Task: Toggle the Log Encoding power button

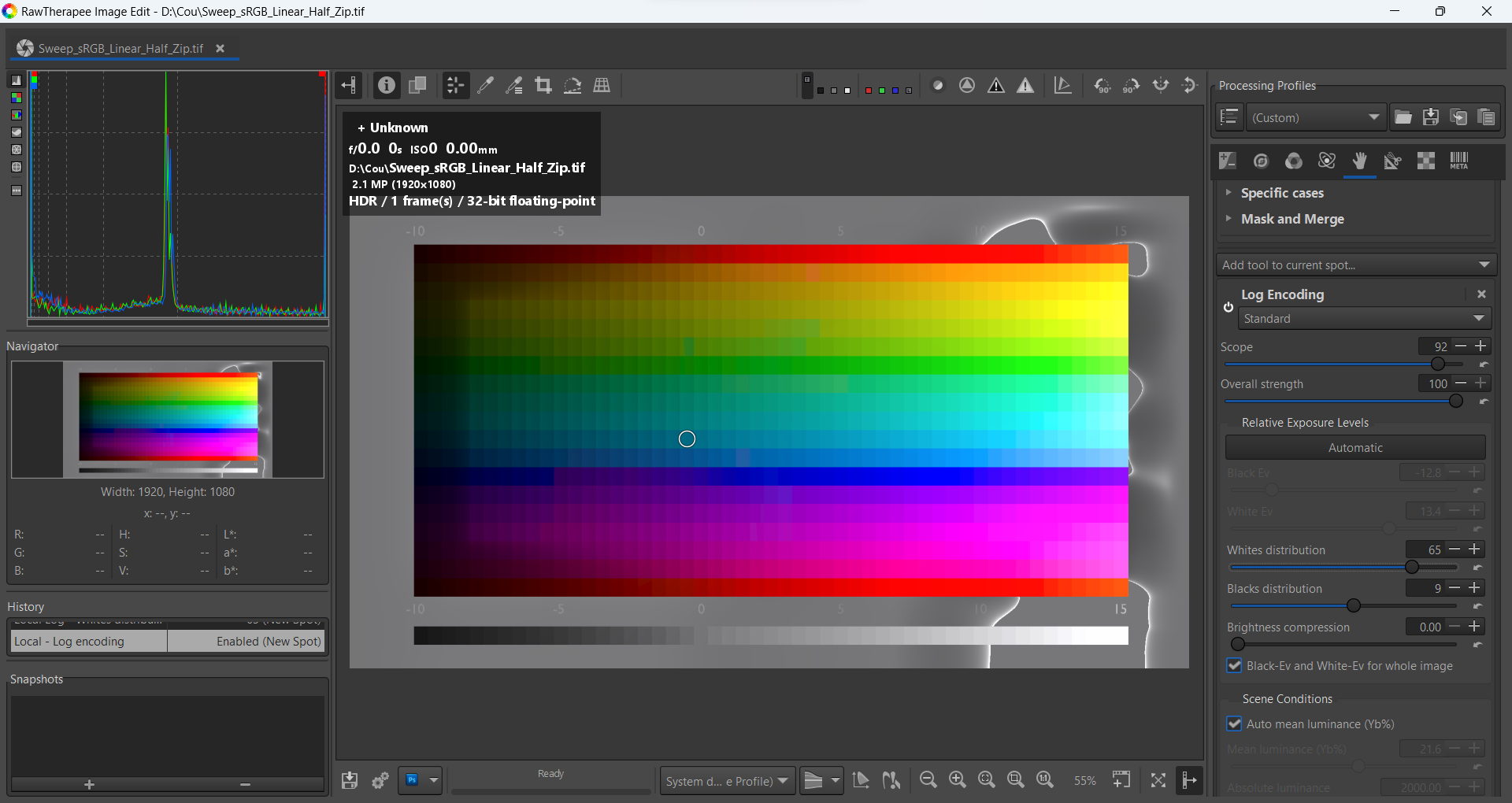Action: click(1228, 307)
